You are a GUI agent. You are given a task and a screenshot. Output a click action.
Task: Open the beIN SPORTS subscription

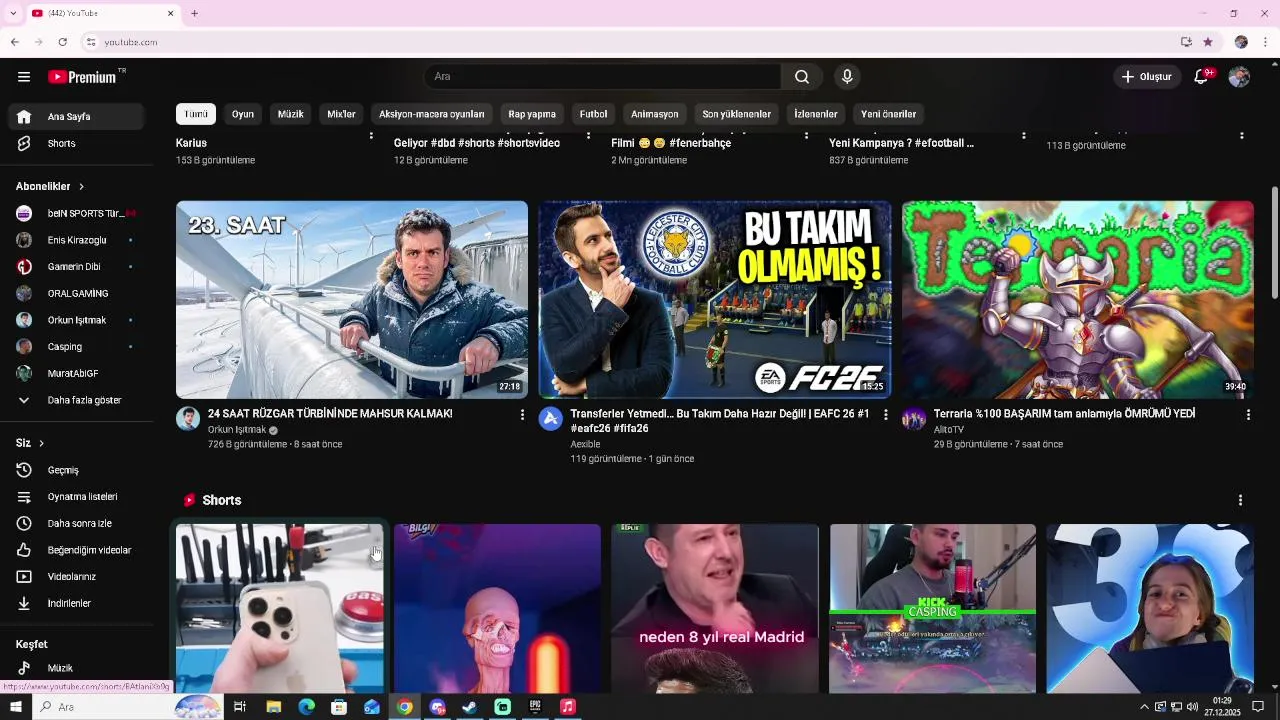coord(76,213)
